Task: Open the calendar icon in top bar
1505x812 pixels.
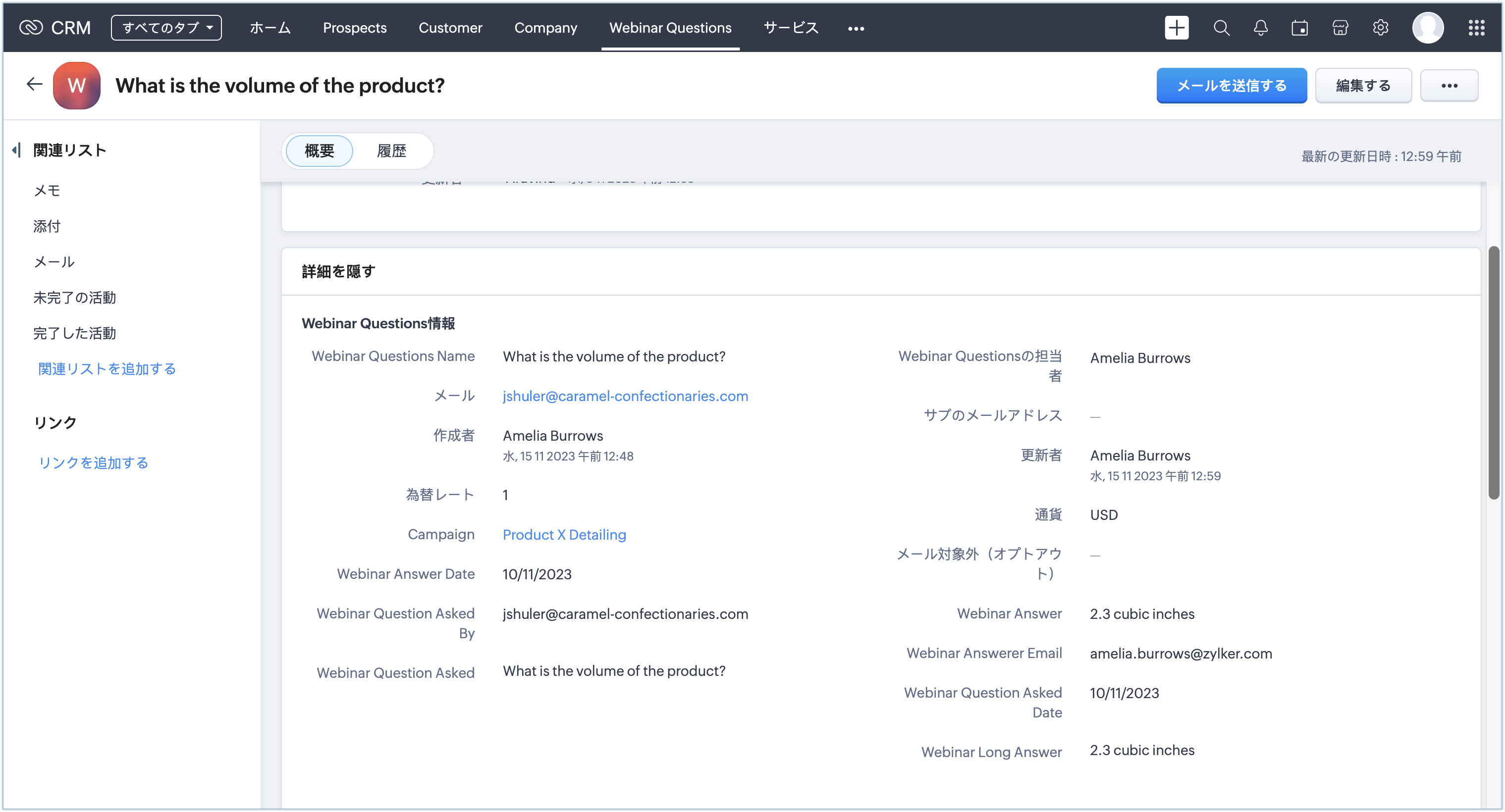Action: [x=1299, y=27]
